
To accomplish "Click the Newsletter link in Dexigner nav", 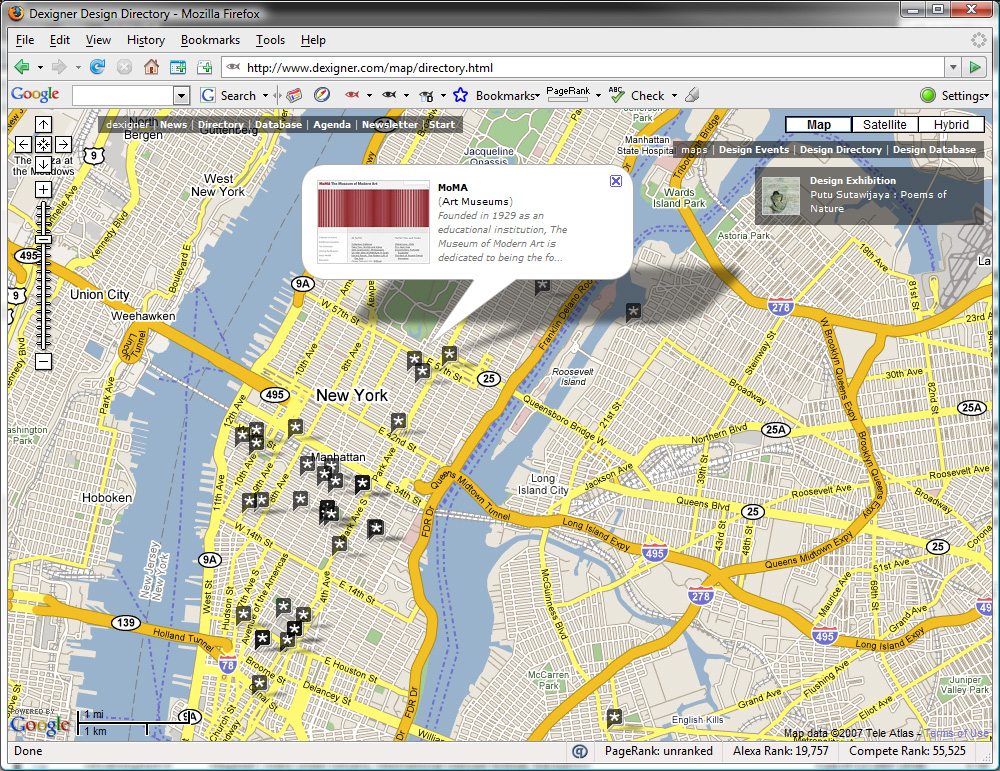I will (x=390, y=124).
